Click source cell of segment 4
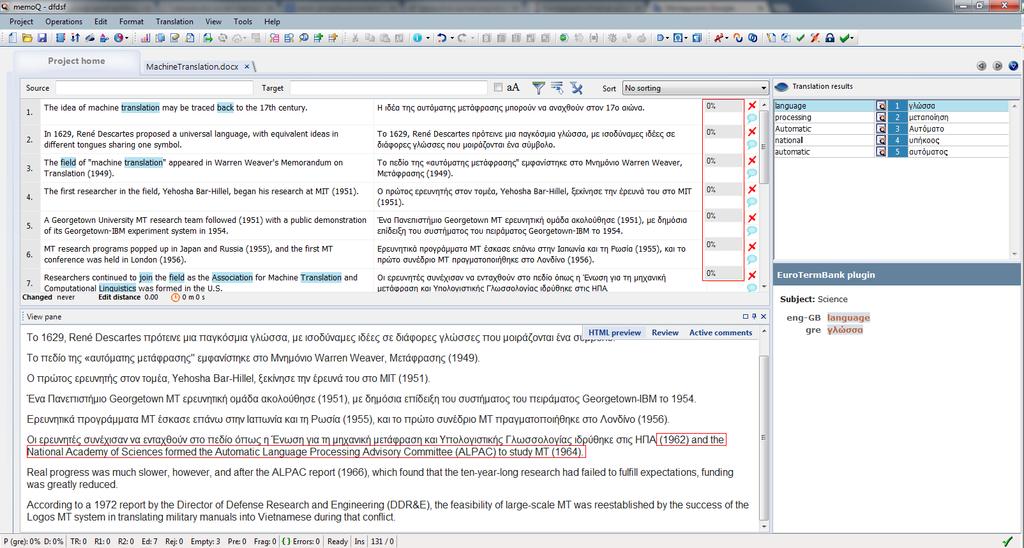Viewport: 1024px width, 548px height. click(206, 197)
